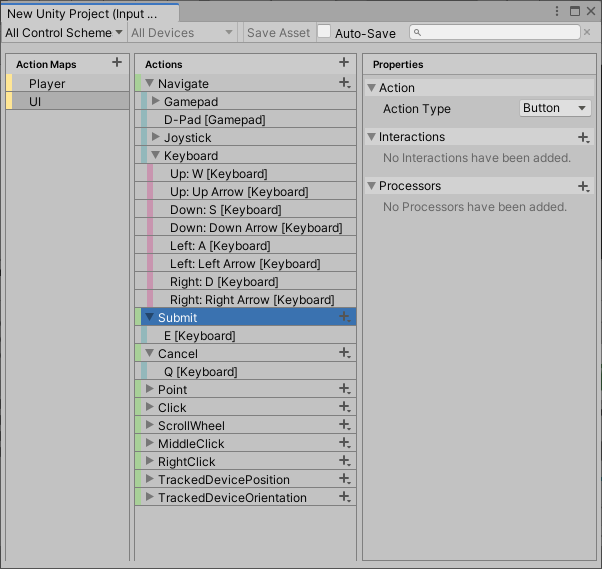
Task: Open the Action Type Button dropdown
Action: pyautogui.click(x=555, y=108)
